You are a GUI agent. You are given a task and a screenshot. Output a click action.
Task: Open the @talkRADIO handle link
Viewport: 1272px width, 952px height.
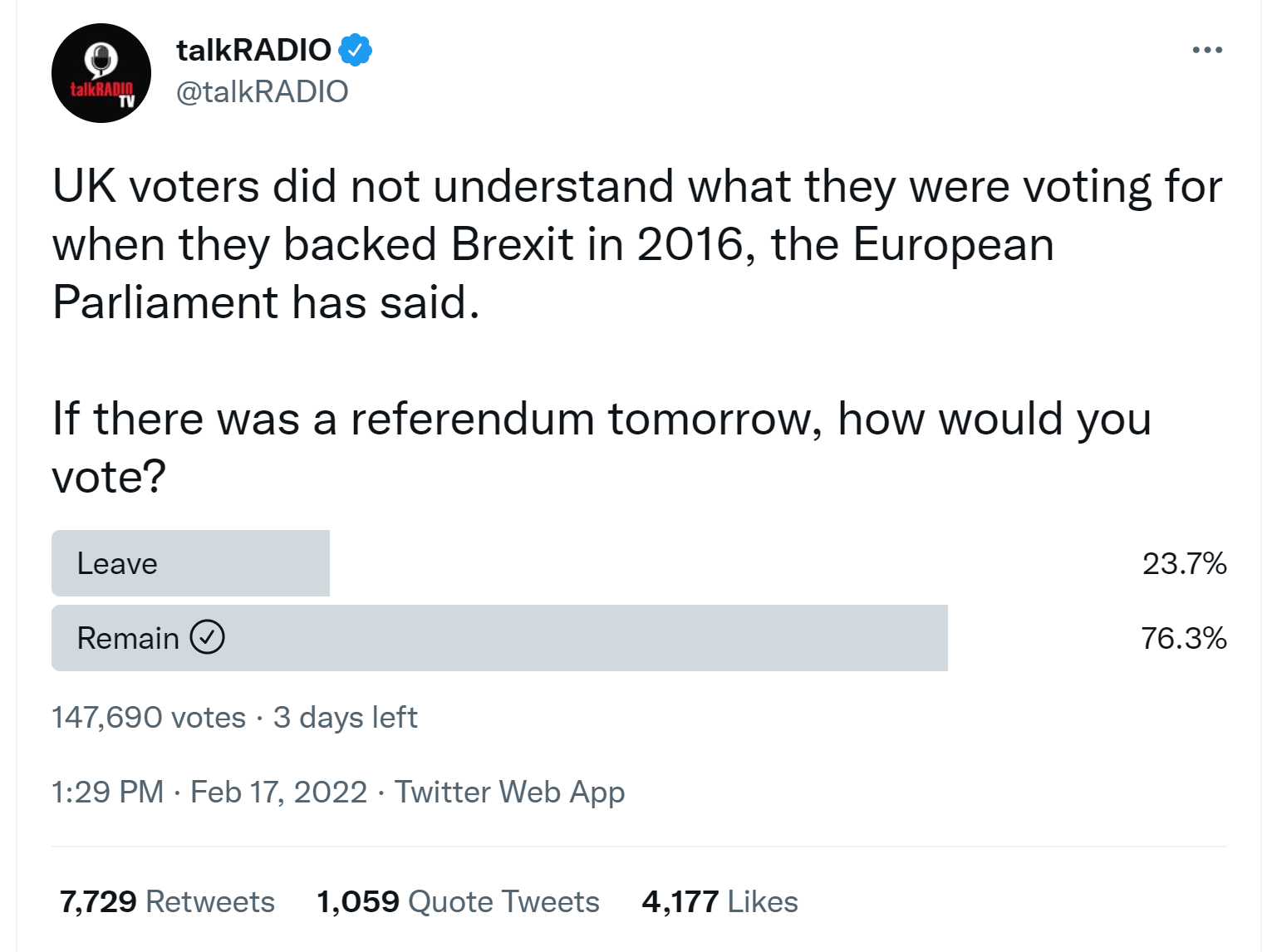pyautogui.click(x=263, y=91)
